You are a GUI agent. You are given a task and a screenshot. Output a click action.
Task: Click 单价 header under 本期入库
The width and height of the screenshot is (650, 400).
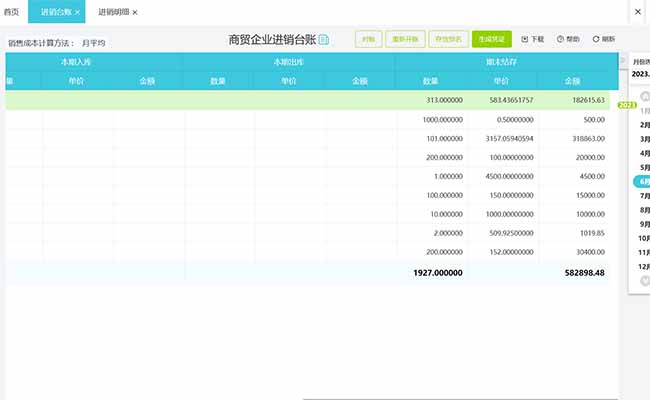coord(76,81)
